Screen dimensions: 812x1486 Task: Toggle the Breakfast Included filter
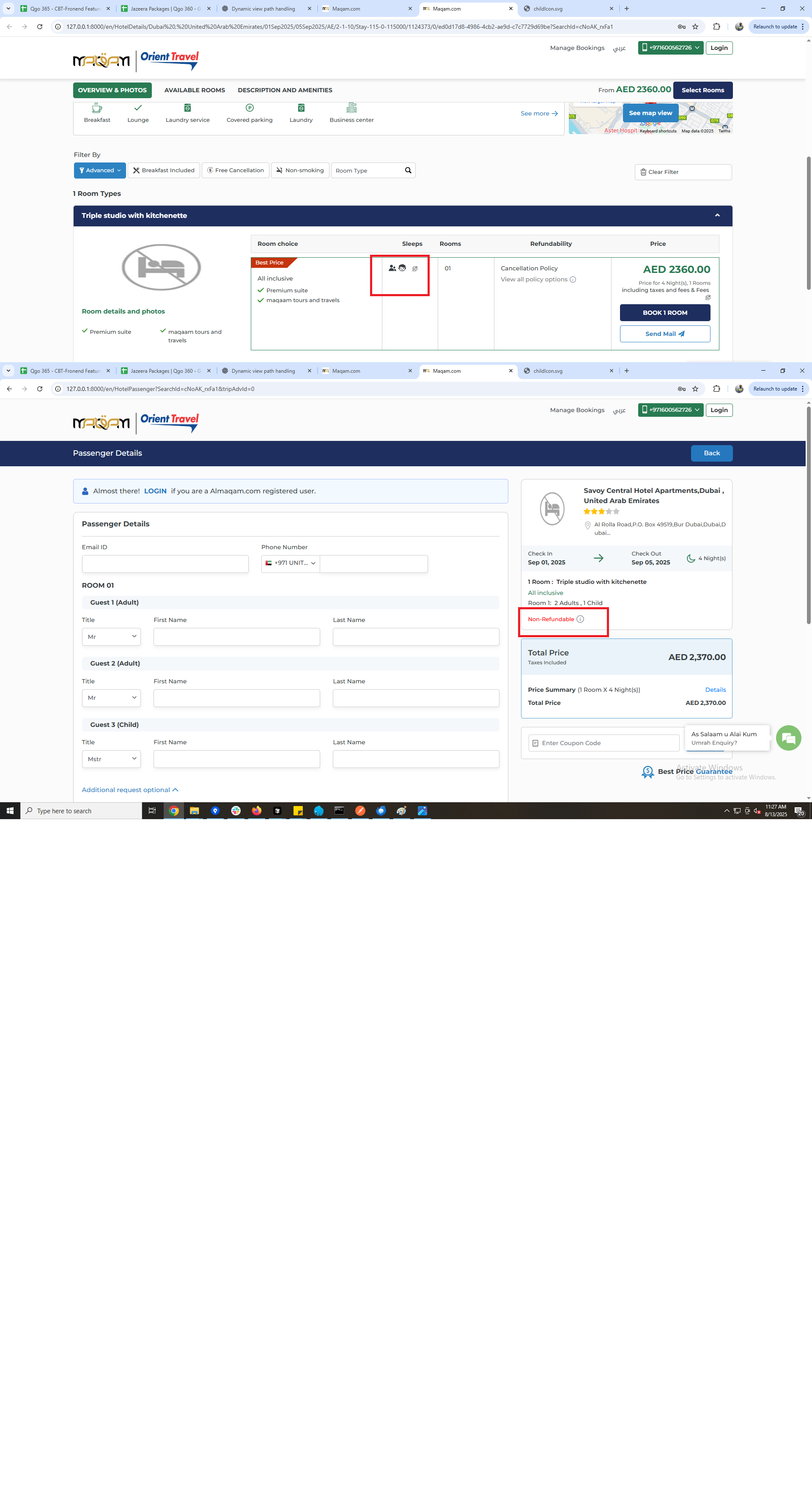(164, 170)
